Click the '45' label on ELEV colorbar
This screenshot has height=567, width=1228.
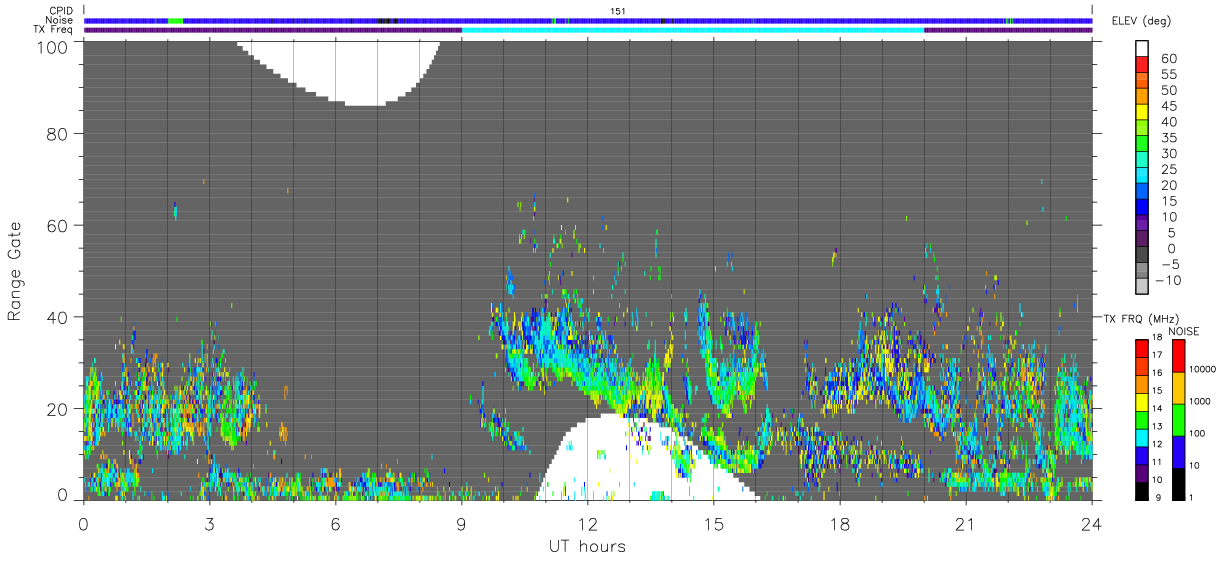pos(1168,106)
